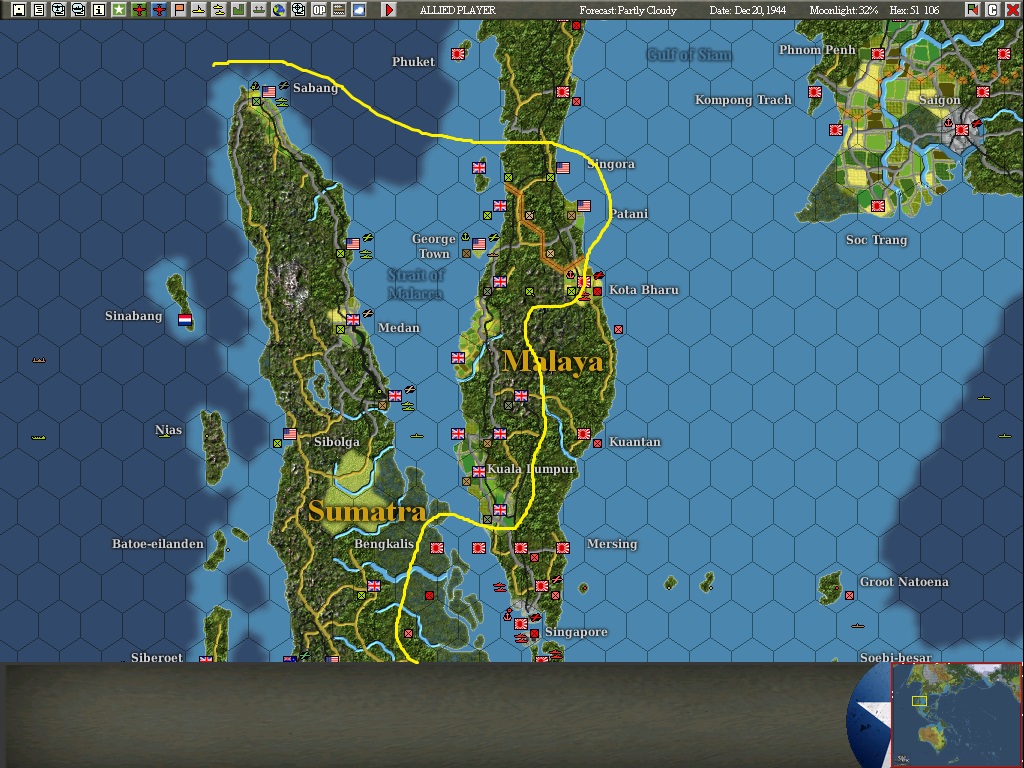1024x768 pixels.
Task: Click the 'ALLIED PLAYER' label
Action: point(458,10)
